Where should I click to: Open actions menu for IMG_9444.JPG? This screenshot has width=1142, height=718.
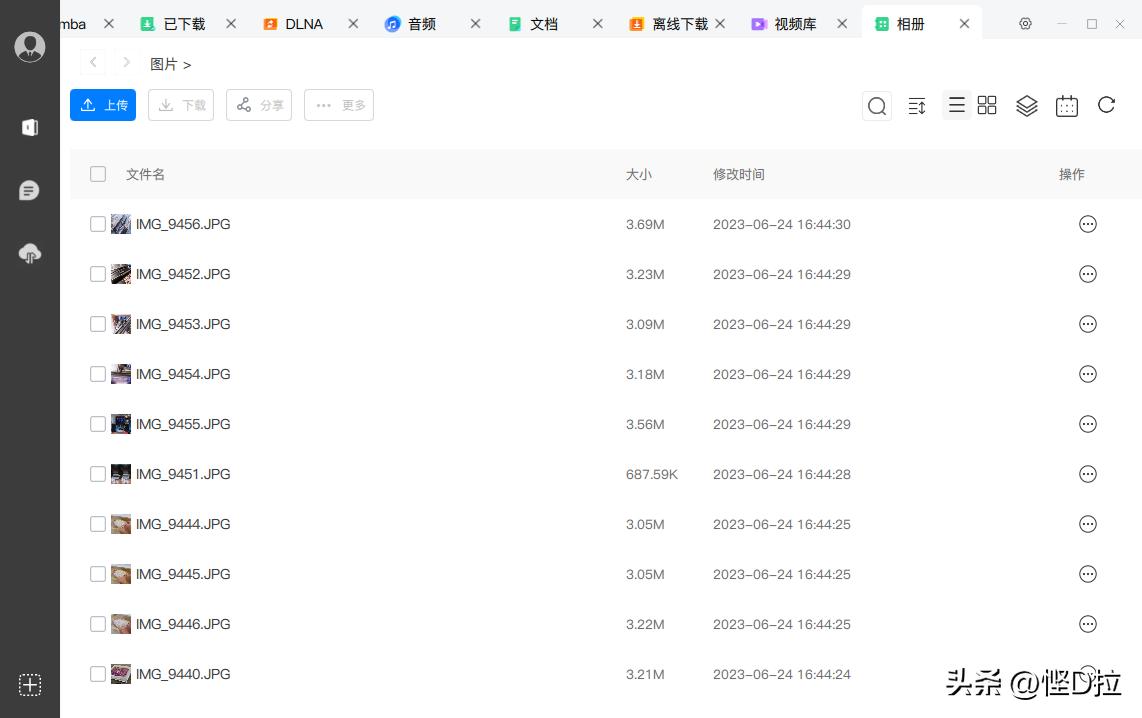click(x=1087, y=524)
